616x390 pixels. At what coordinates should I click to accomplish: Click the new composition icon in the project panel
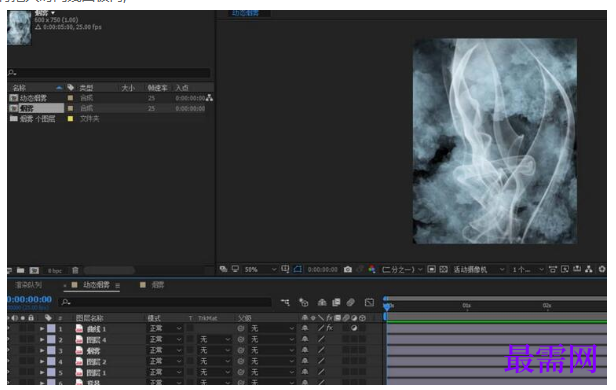[34, 270]
